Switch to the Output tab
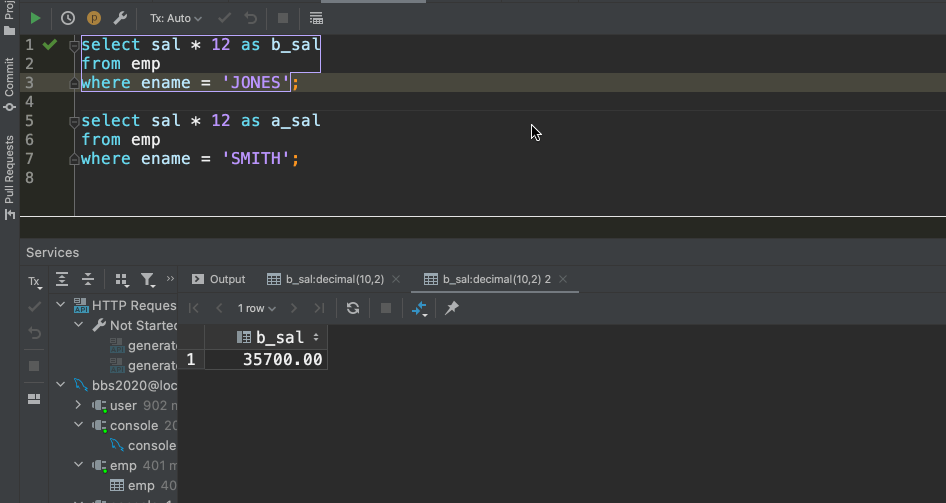This screenshot has height=503, width=946. (x=218, y=279)
